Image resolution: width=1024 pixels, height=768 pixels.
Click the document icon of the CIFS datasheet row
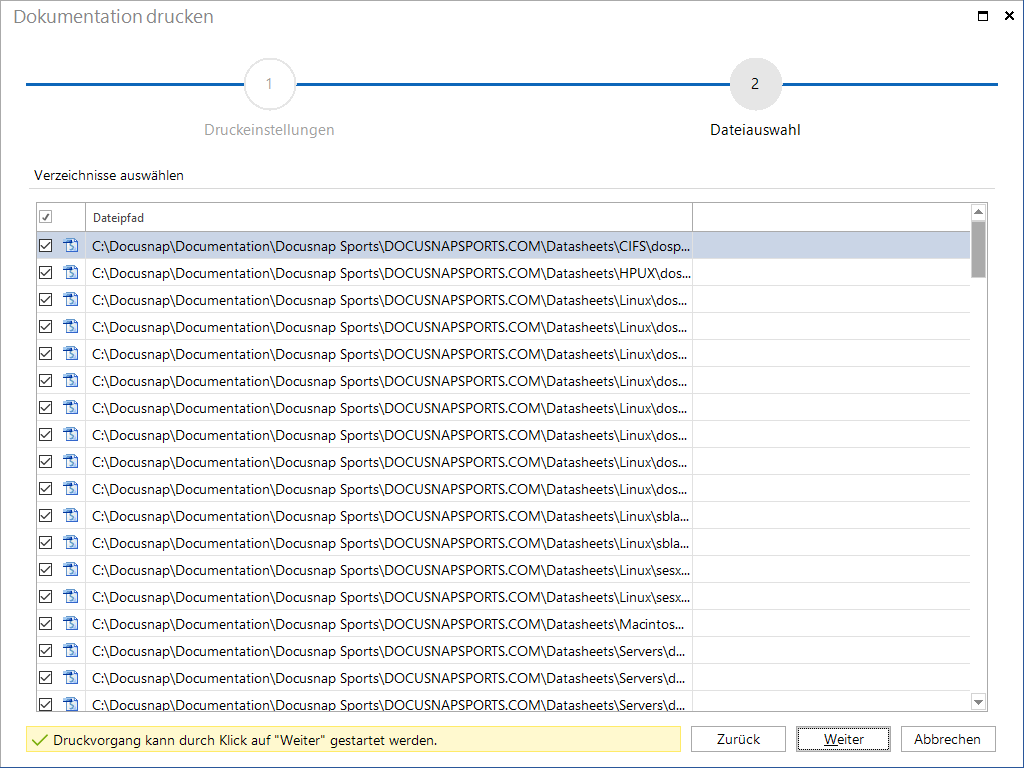coord(71,246)
